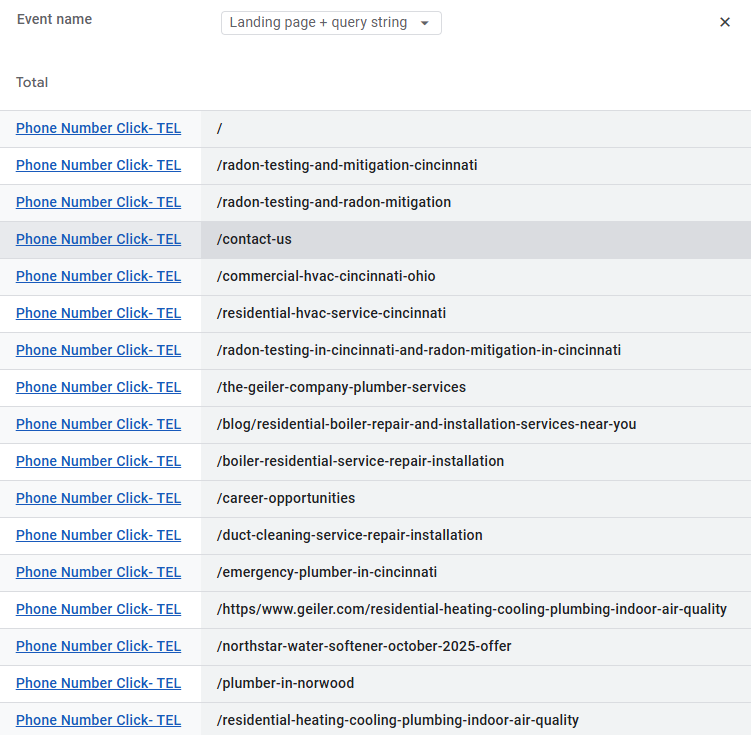This screenshot has width=751, height=735.
Task: Select the /radon-testing-and-mitigation-cincinnati cell
Action: point(476,166)
